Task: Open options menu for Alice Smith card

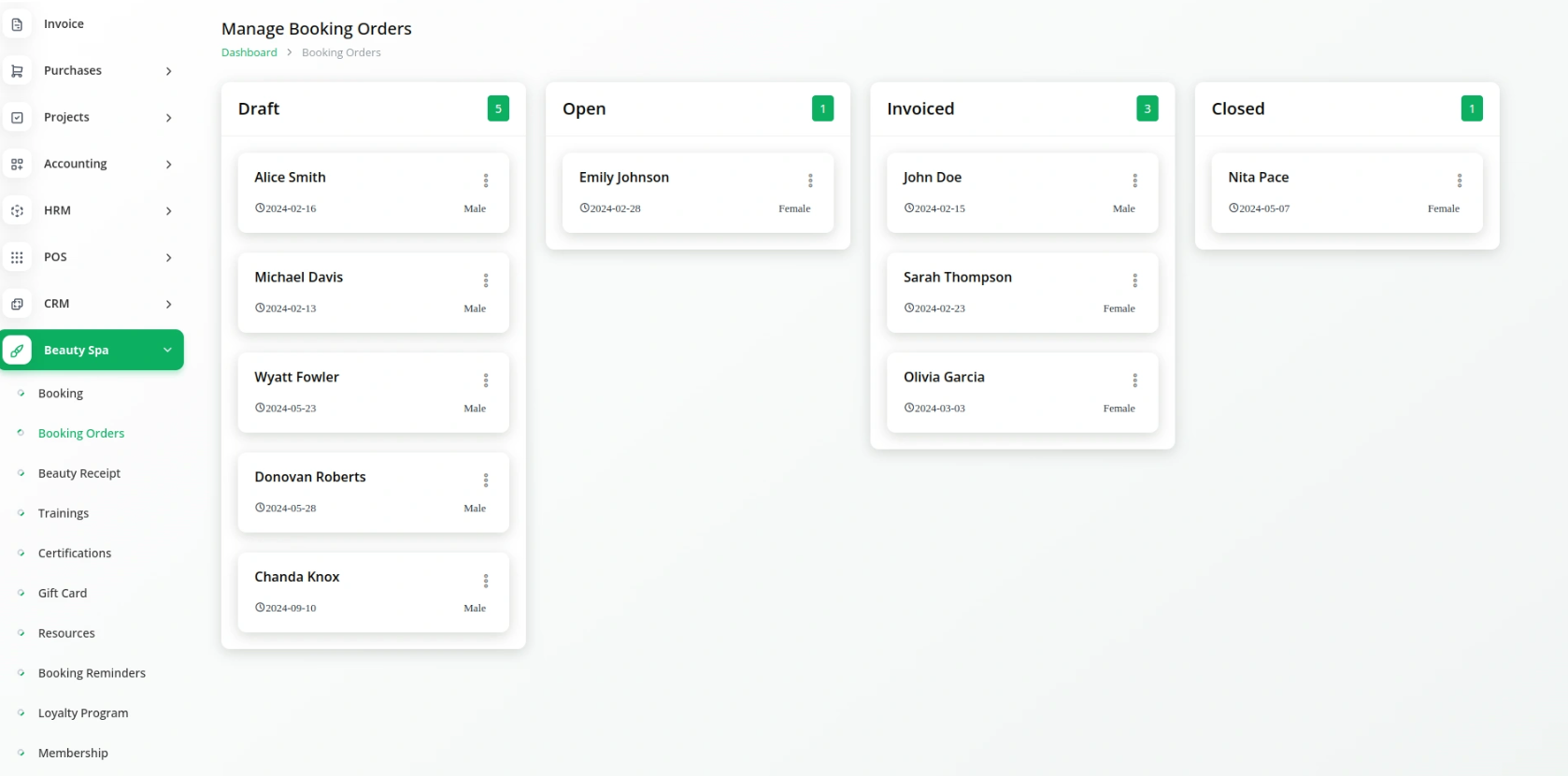Action: click(486, 180)
